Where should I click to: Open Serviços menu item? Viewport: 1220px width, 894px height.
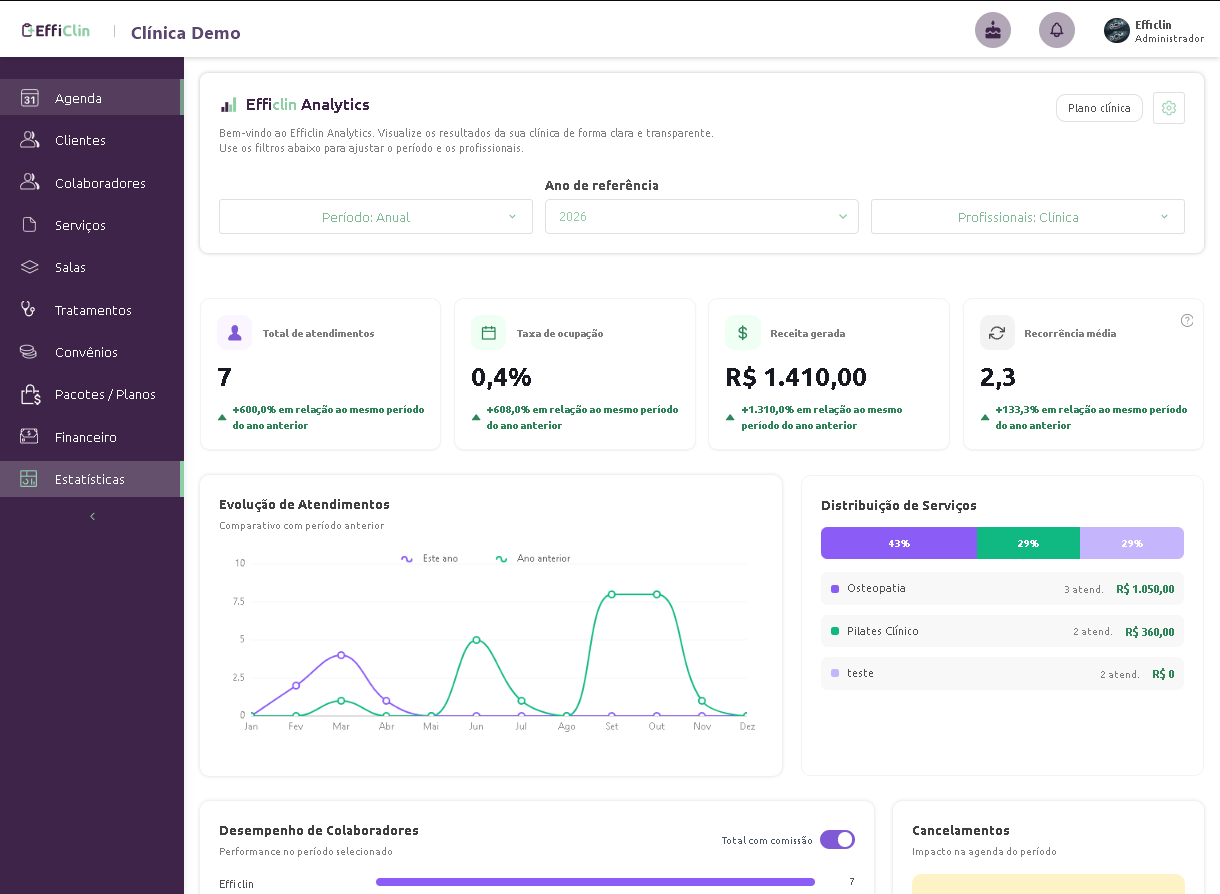[92, 225]
